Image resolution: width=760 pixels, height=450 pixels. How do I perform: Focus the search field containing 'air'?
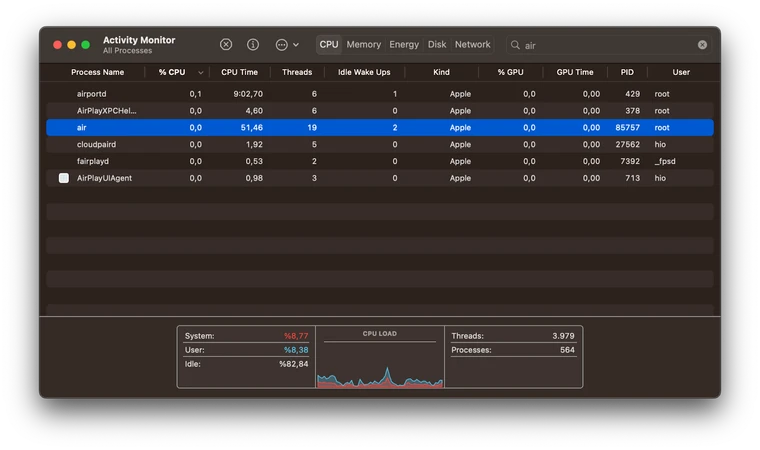[609, 45]
